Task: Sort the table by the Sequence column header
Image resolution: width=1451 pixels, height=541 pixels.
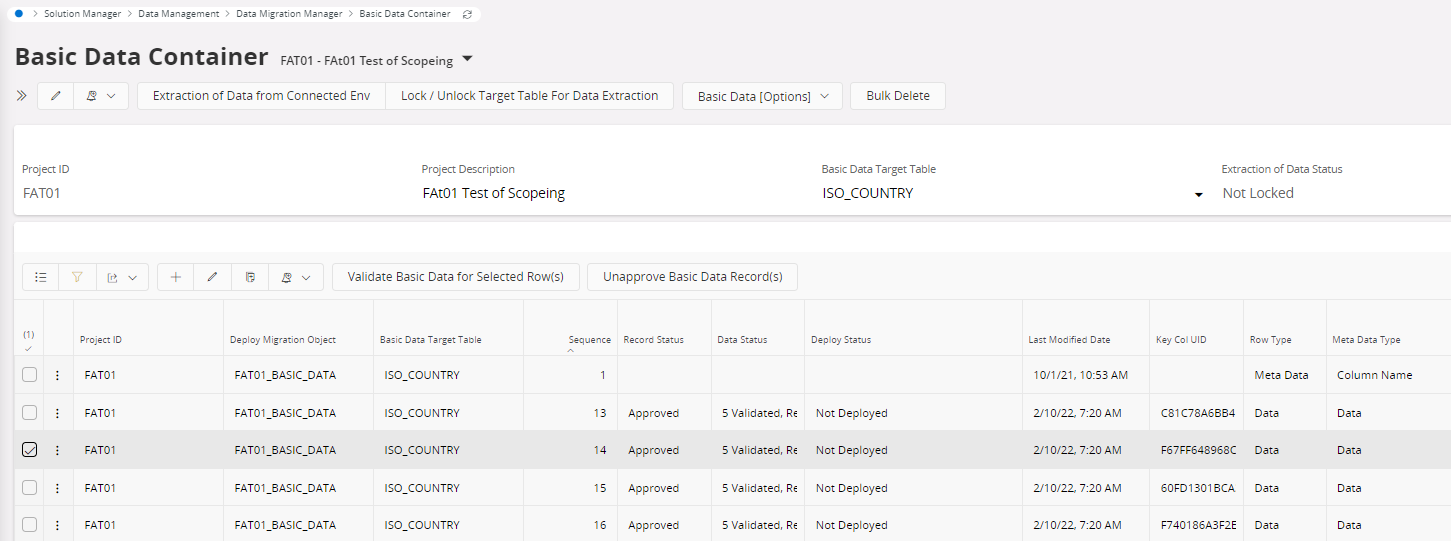Action: 589,340
